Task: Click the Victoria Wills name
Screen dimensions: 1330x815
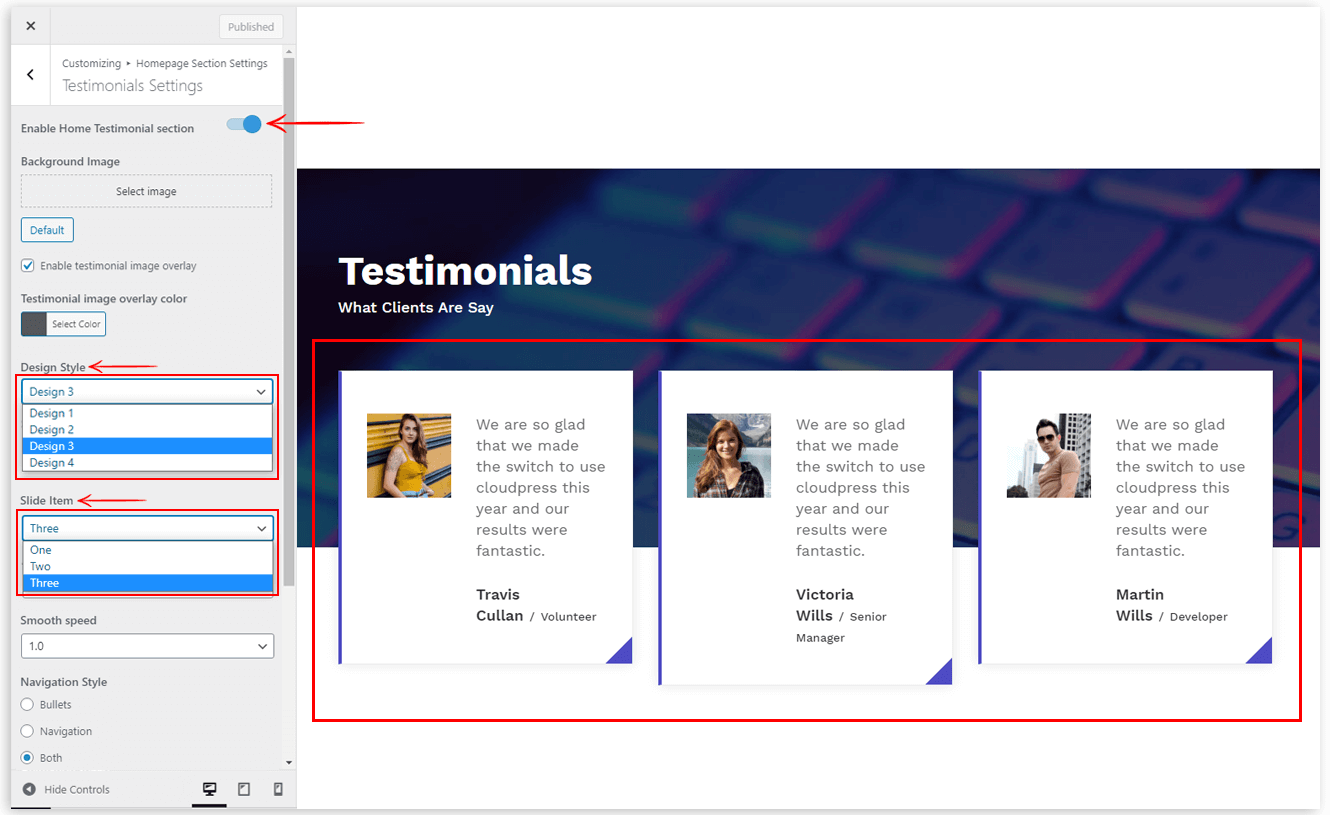Action: 825,605
